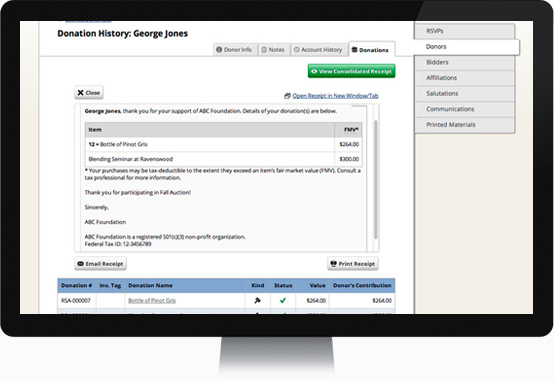554x381 pixels.
Task: Click the Donation Name column header
Action: (185, 285)
